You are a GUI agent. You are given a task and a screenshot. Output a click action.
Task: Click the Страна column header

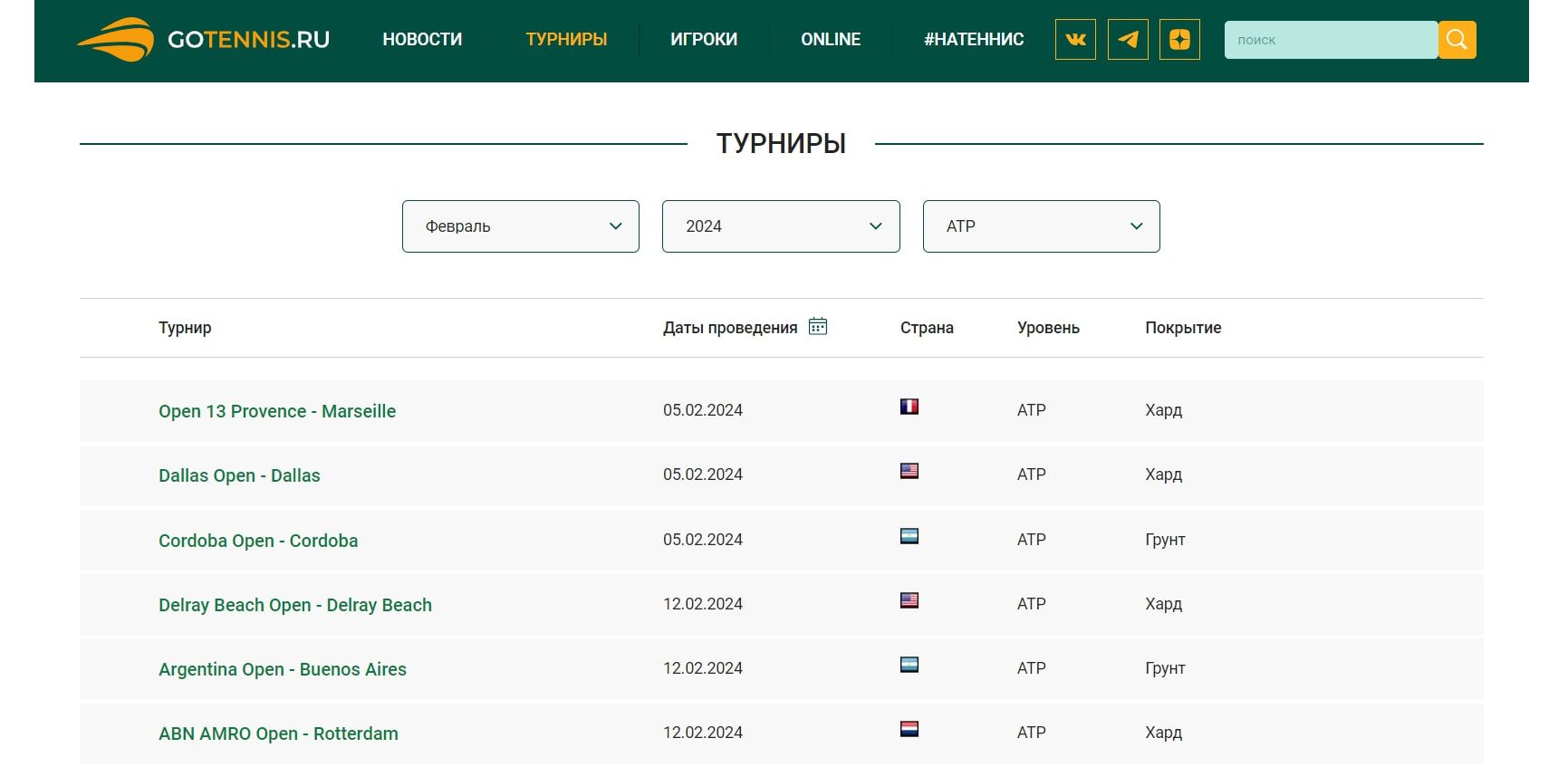(x=927, y=328)
